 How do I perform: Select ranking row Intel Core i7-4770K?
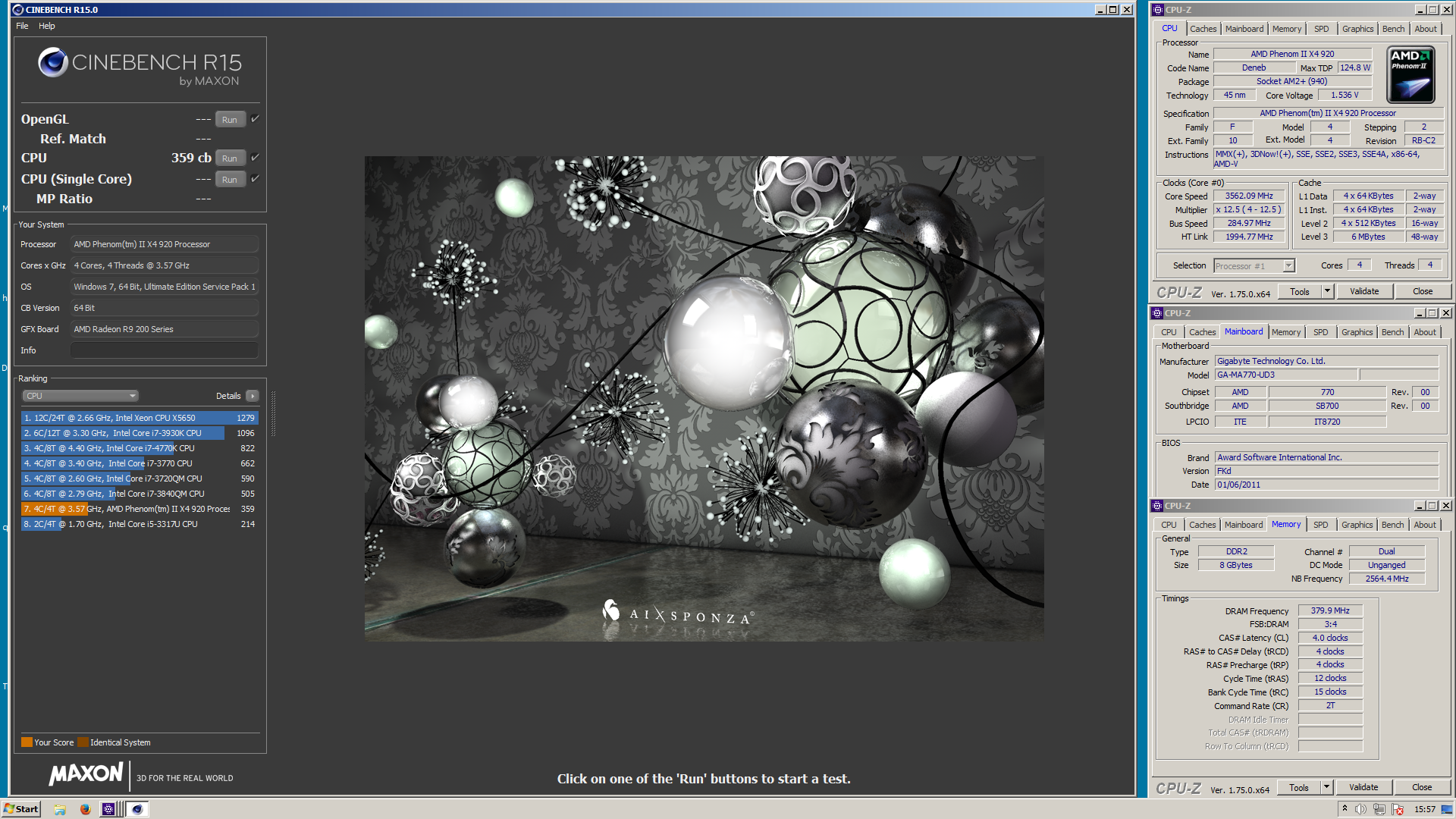pyautogui.click(x=140, y=448)
